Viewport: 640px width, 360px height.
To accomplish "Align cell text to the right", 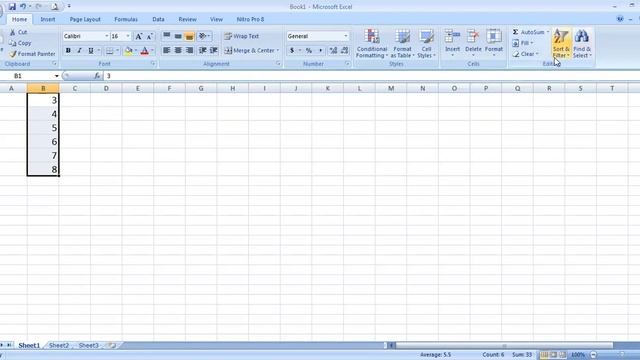I will [189, 51].
